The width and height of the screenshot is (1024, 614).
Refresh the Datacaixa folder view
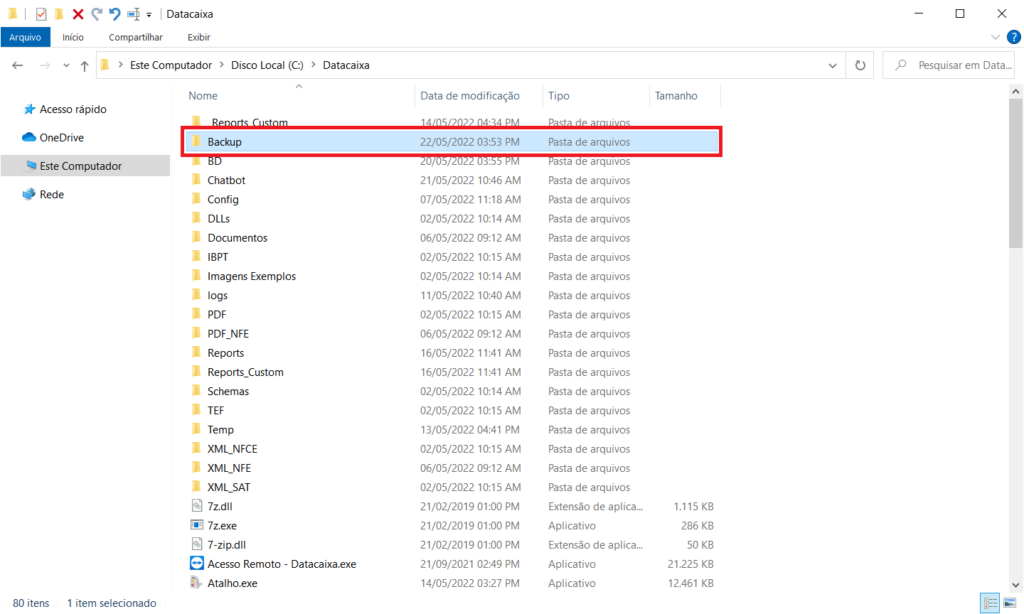point(859,65)
